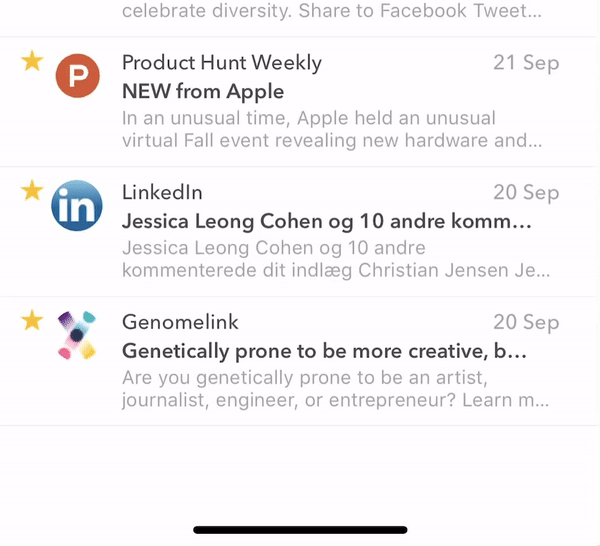This screenshot has height=546, width=600.
Task: Tap the iOS home indicator bar
Action: pos(300,530)
